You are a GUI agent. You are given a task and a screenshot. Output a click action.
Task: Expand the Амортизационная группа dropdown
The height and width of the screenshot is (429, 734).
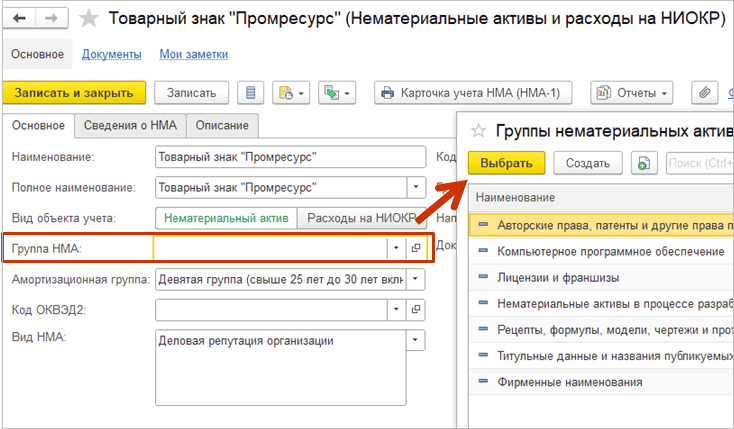pos(415,279)
